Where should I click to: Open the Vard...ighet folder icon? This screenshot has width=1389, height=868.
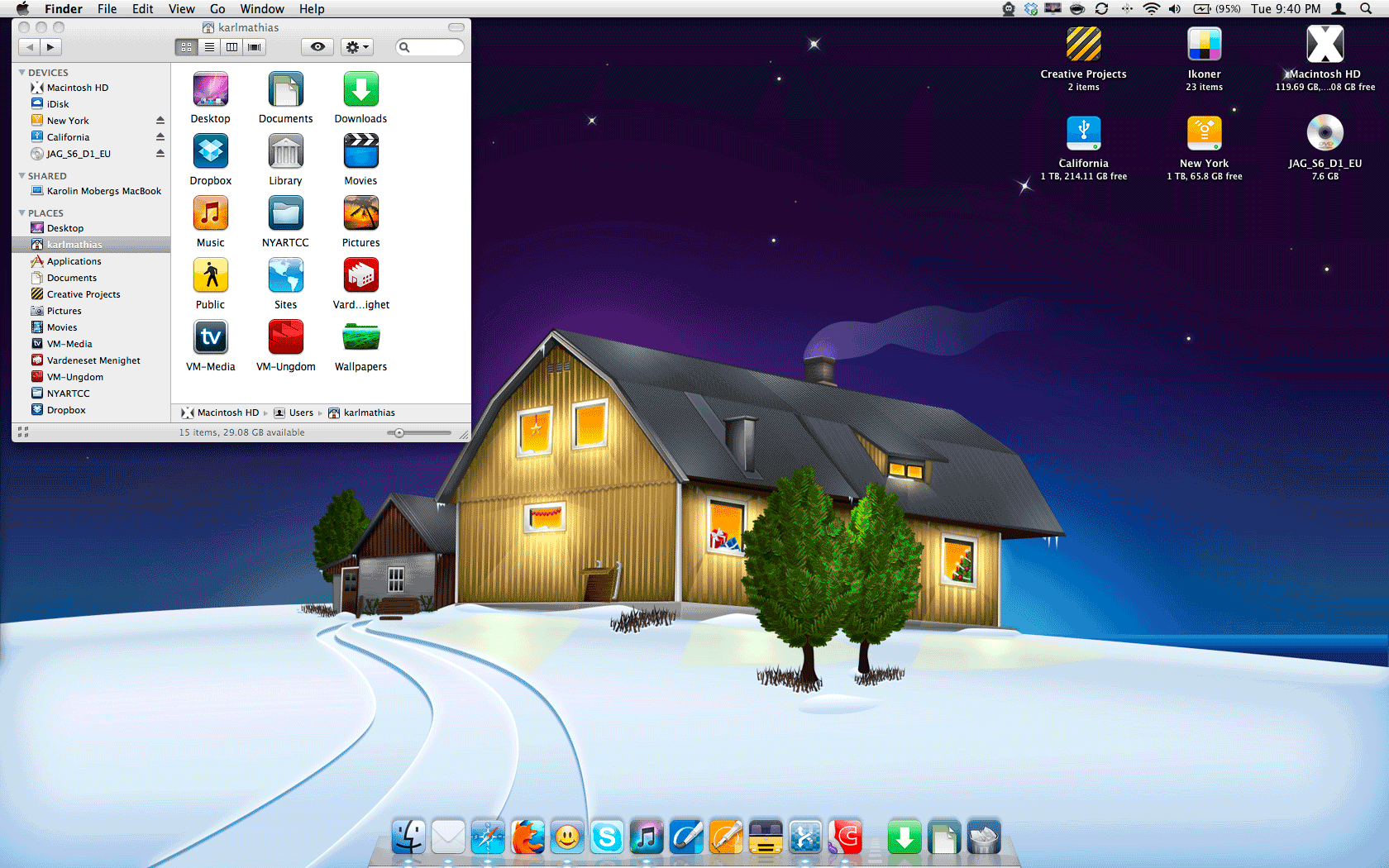click(361, 276)
